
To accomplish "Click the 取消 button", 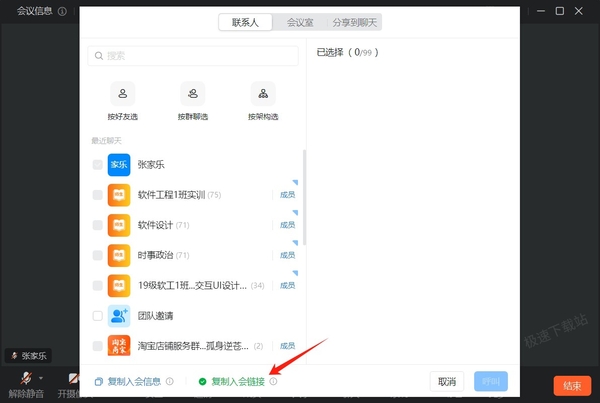I will click(447, 382).
